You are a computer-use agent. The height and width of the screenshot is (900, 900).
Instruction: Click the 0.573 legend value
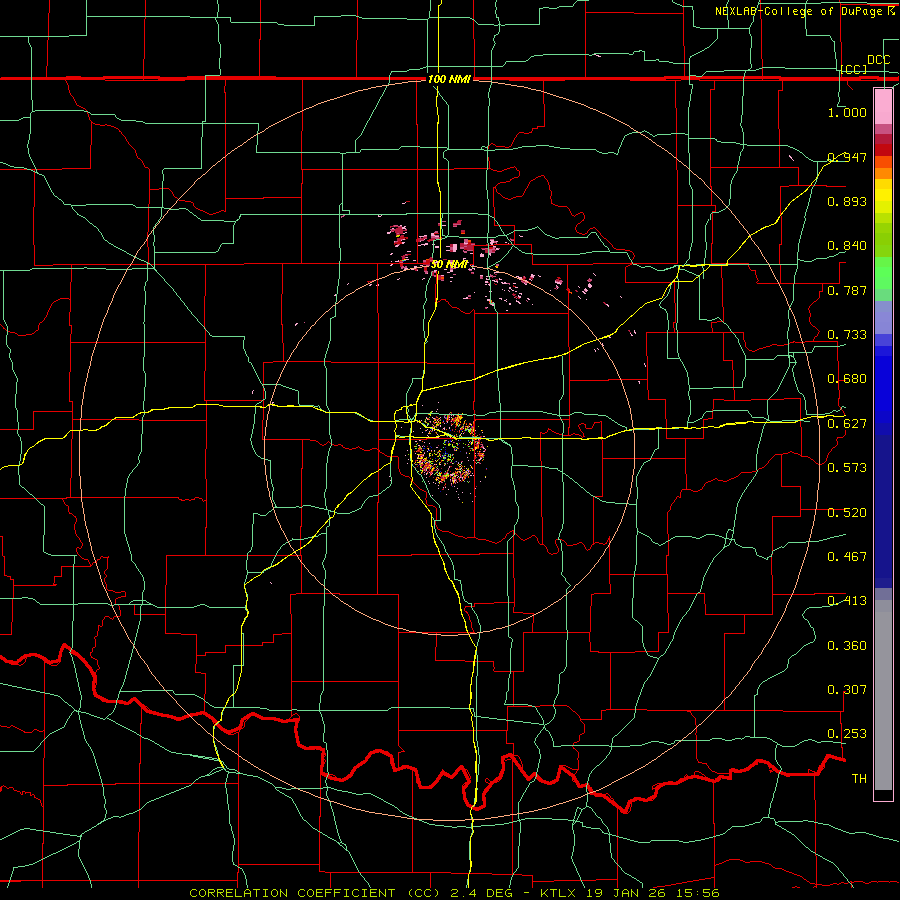pyautogui.click(x=847, y=468)
